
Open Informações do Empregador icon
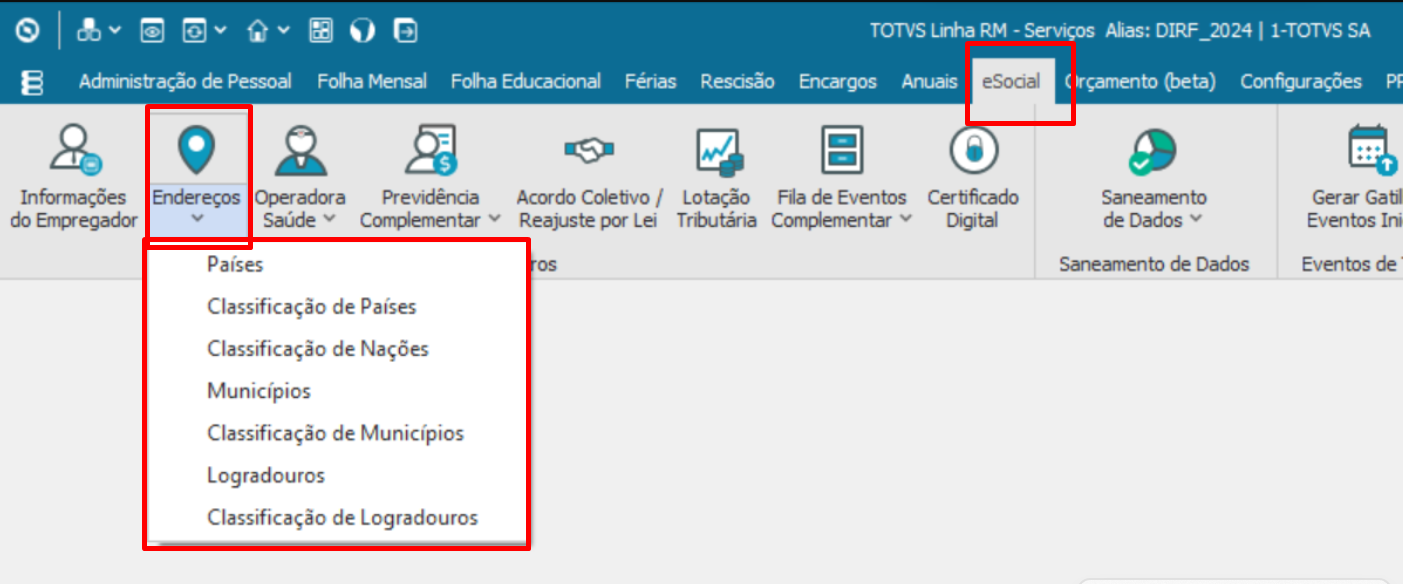point(74,150)
